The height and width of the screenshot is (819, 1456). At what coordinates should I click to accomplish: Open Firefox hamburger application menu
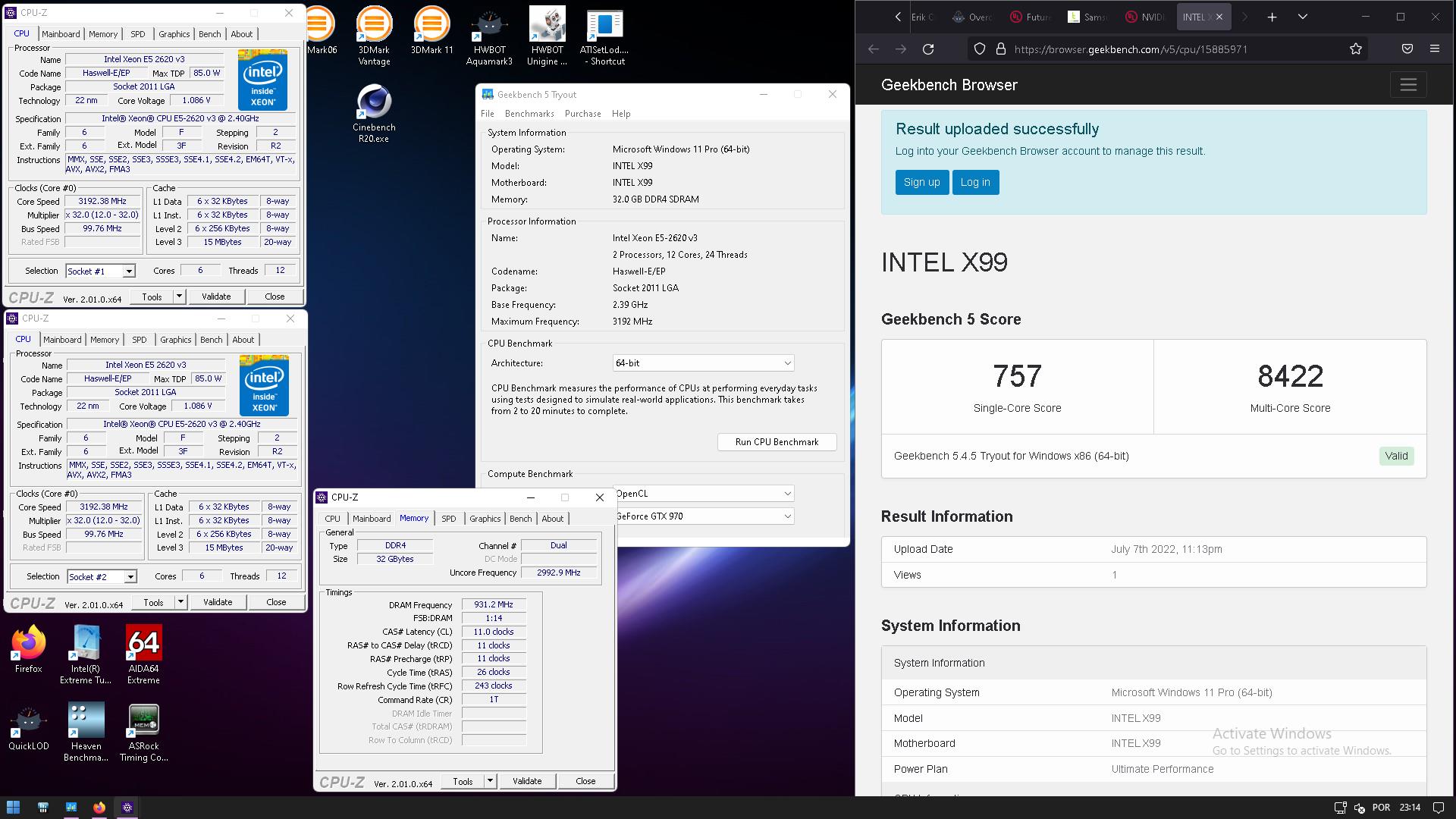tap(1435, 49)
